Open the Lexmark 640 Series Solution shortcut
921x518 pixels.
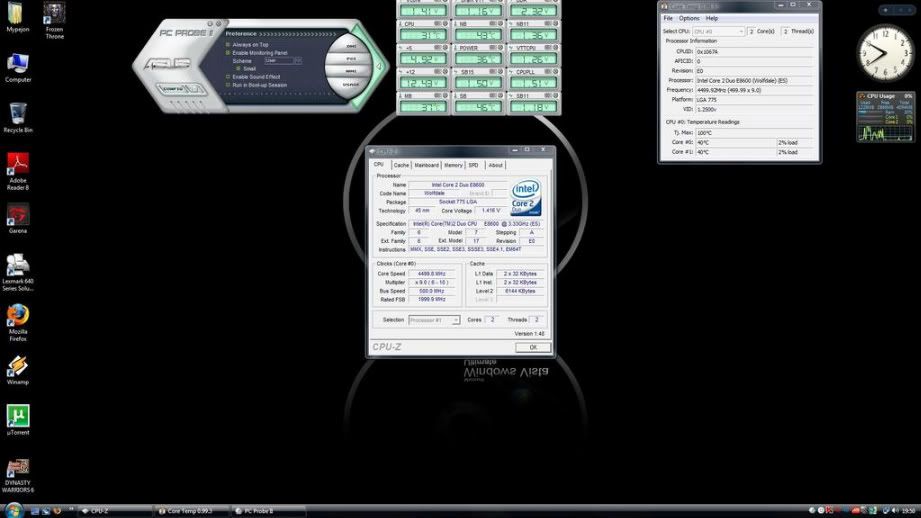pos(18,272)
